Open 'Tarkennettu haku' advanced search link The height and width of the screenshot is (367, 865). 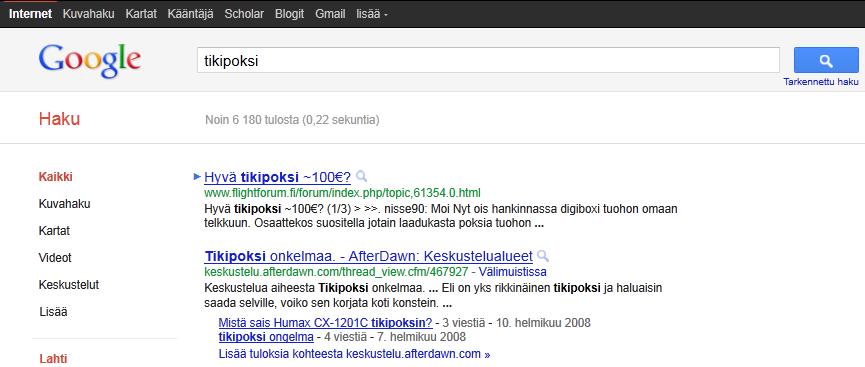pyautogui.click(x=821, y=82)
